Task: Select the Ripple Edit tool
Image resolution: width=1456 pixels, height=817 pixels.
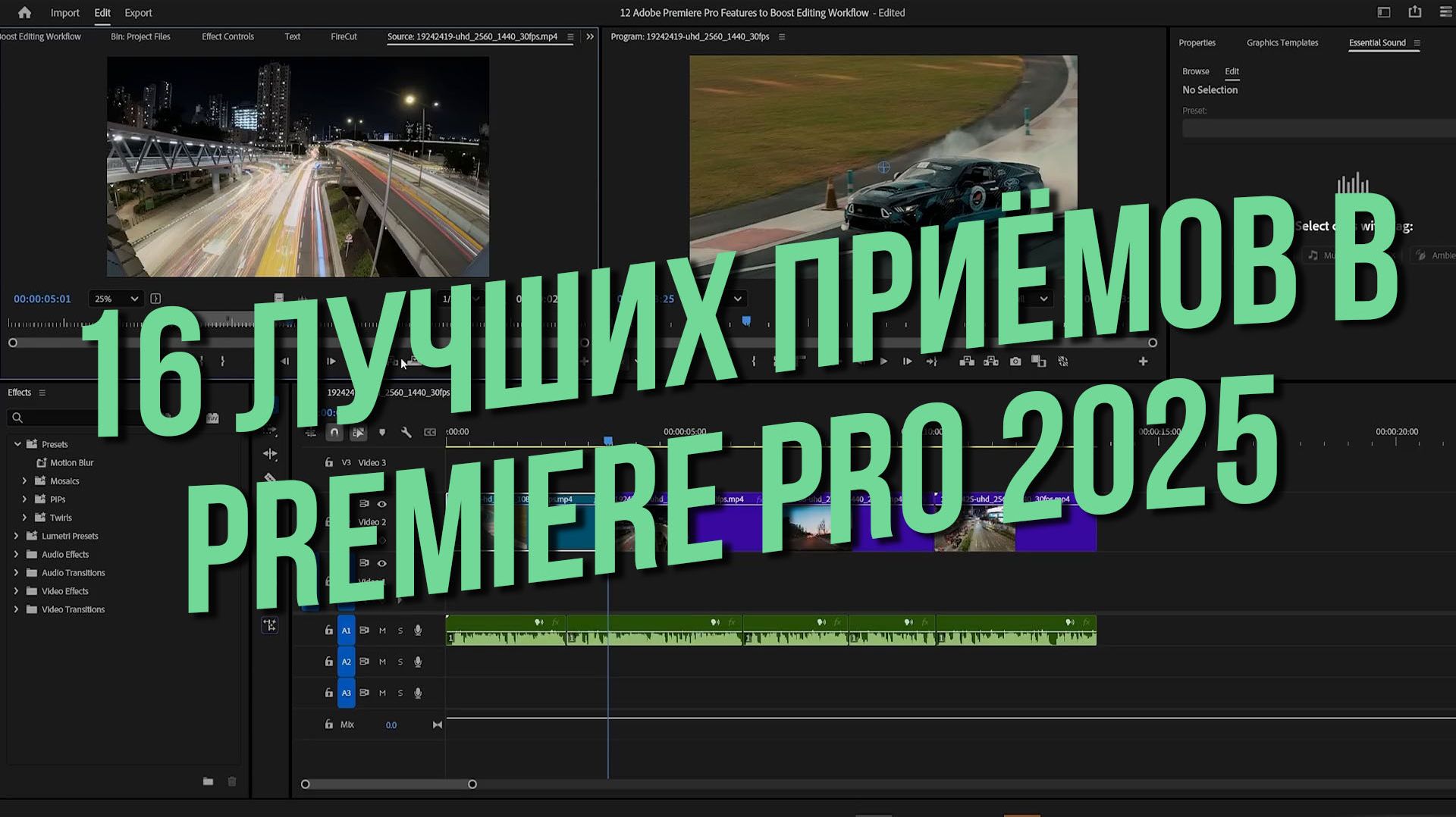Action: pyautogui.click(x=270, y=453)
